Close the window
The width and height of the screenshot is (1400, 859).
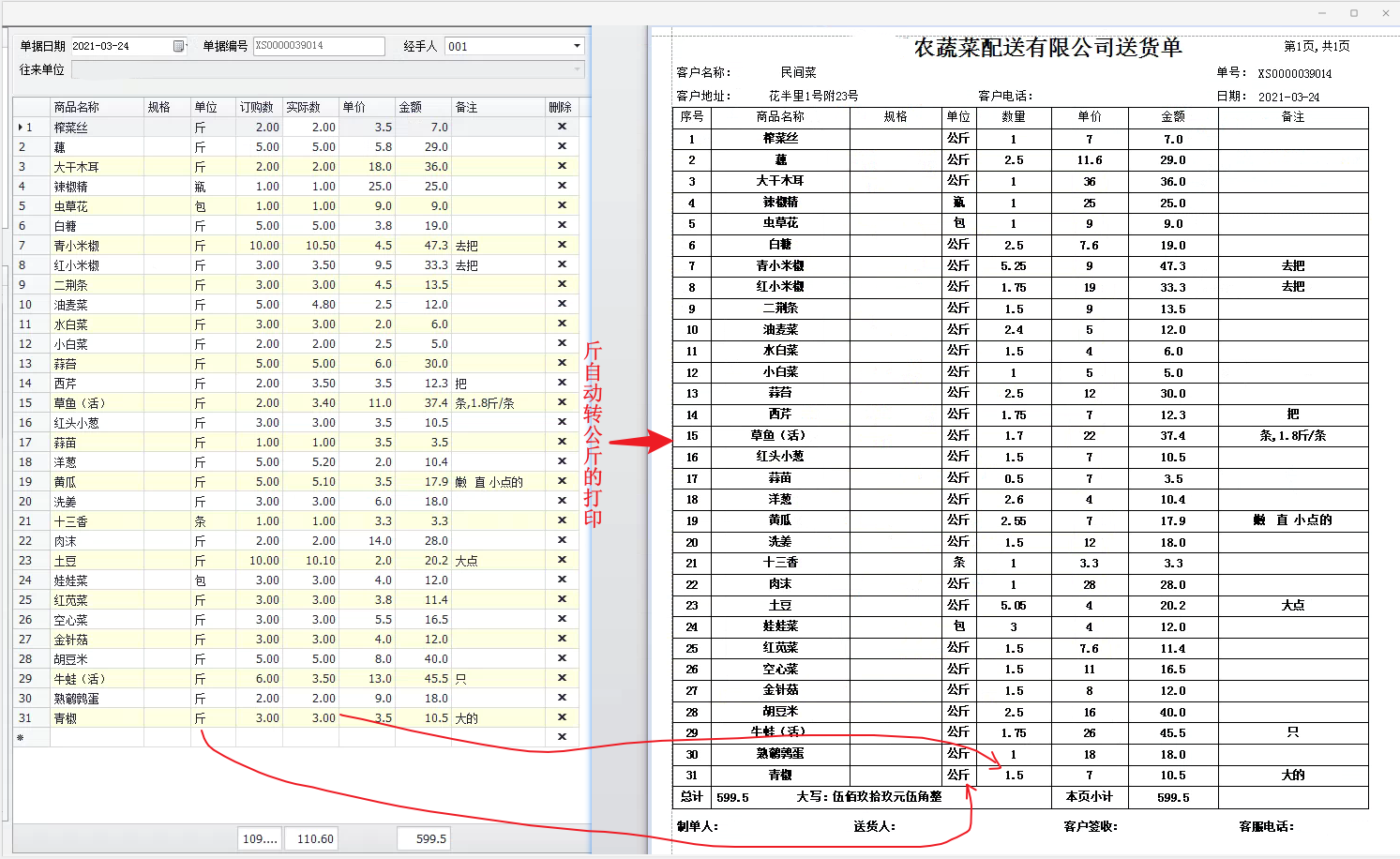pyautogui.click(x=1385, y=13)
